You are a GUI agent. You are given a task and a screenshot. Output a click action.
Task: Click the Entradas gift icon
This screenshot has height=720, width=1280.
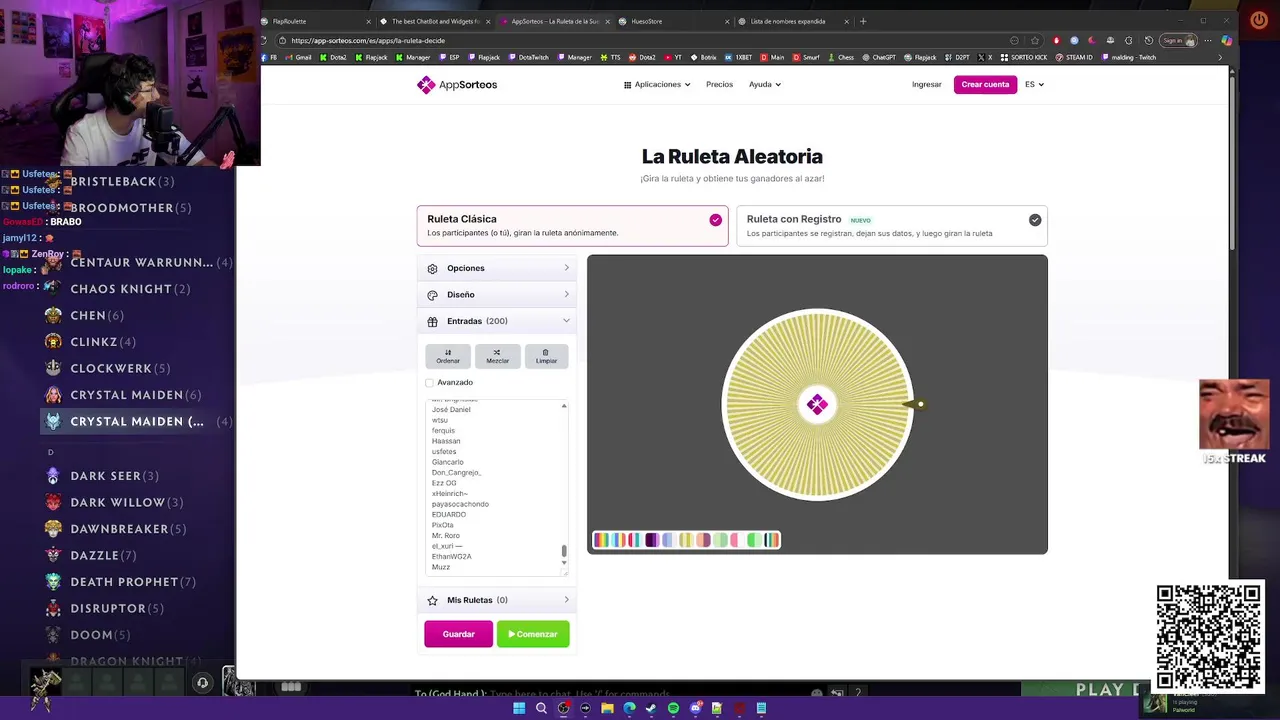pos(432,321)
